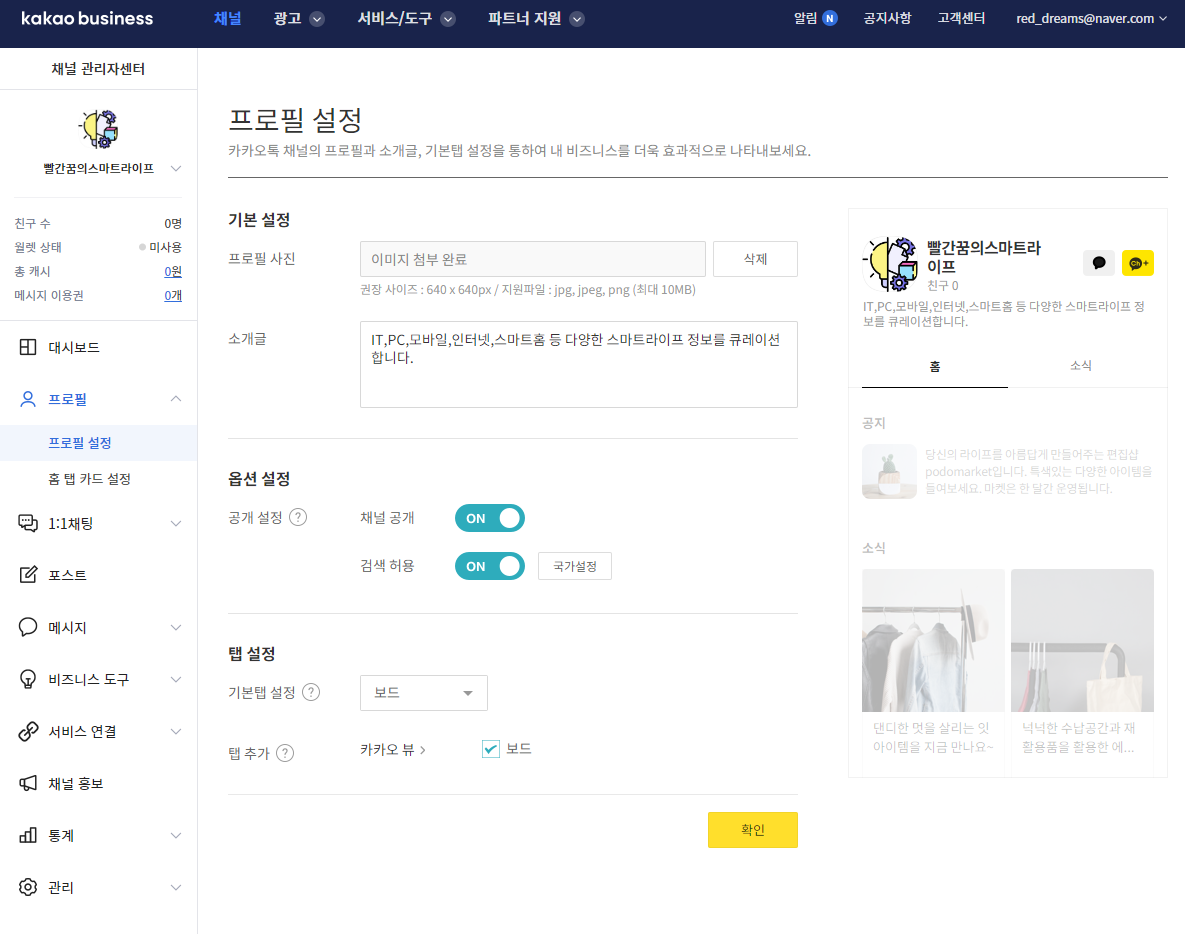Click the management gear icon

pos(28,887)
